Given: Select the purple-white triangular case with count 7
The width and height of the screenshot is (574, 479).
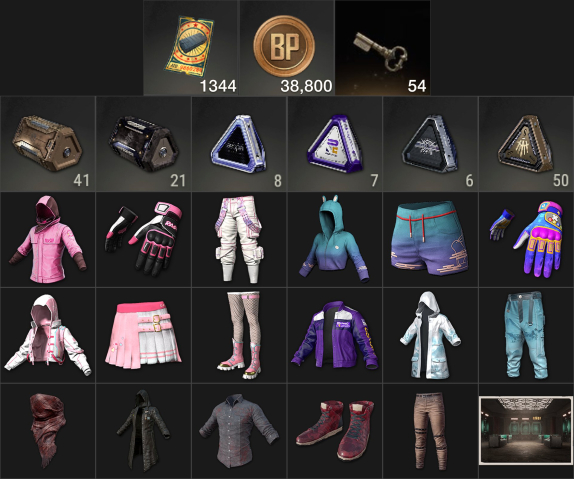Looking at the screenshot, I should [335, 144].
